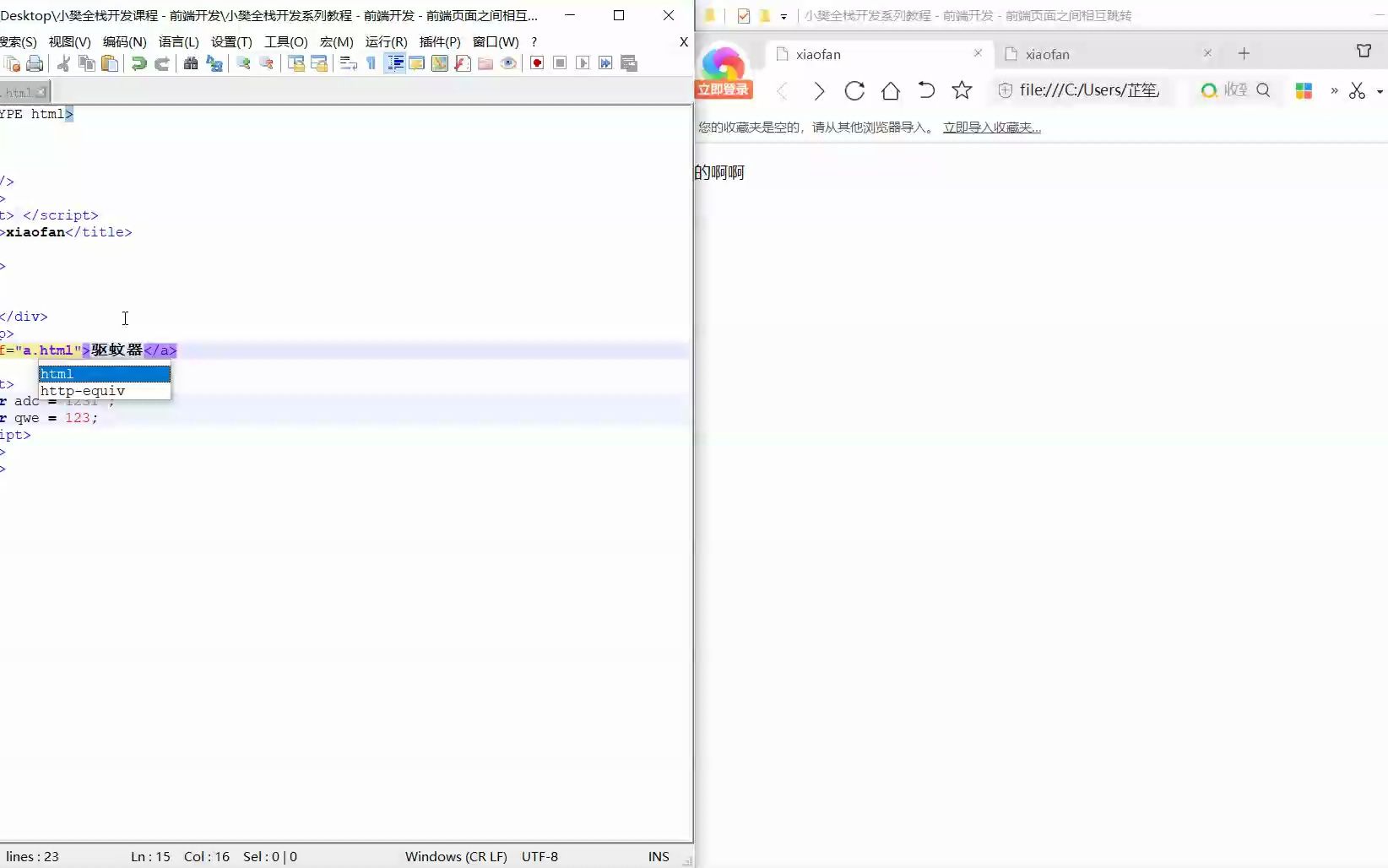Open the 窗口(W) menu

[x=496, y=41]
